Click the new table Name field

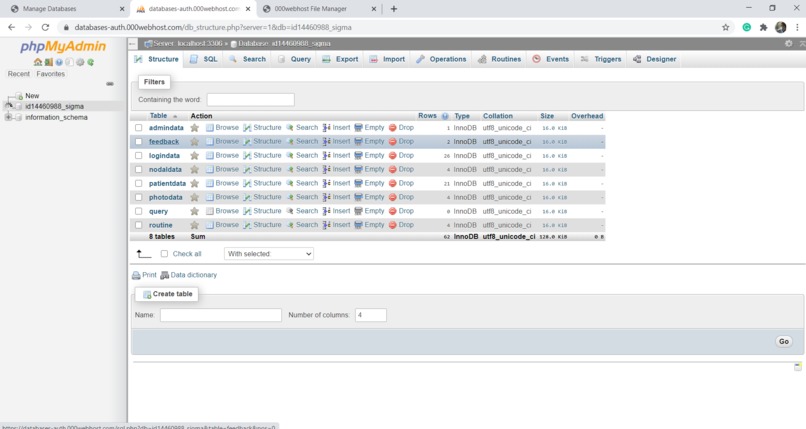[x=221, y=315]
